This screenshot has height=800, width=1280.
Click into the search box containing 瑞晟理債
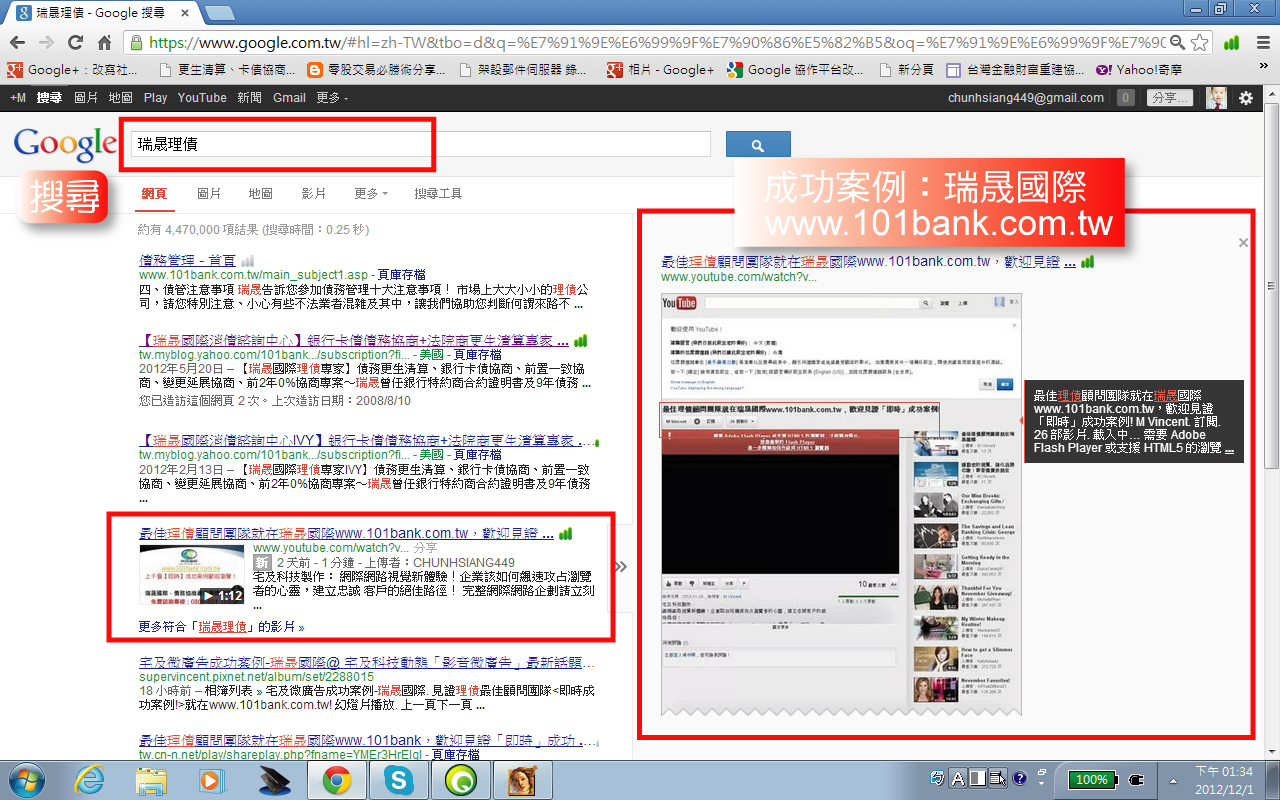click(x=420, y=144)
